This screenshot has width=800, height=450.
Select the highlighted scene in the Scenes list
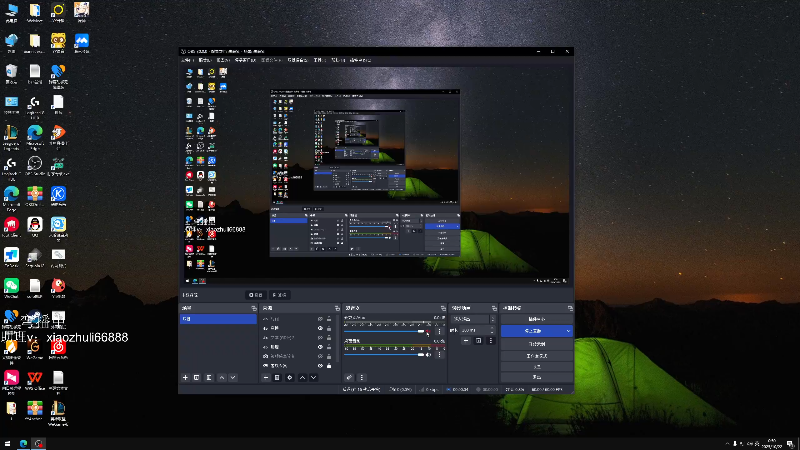218,319
